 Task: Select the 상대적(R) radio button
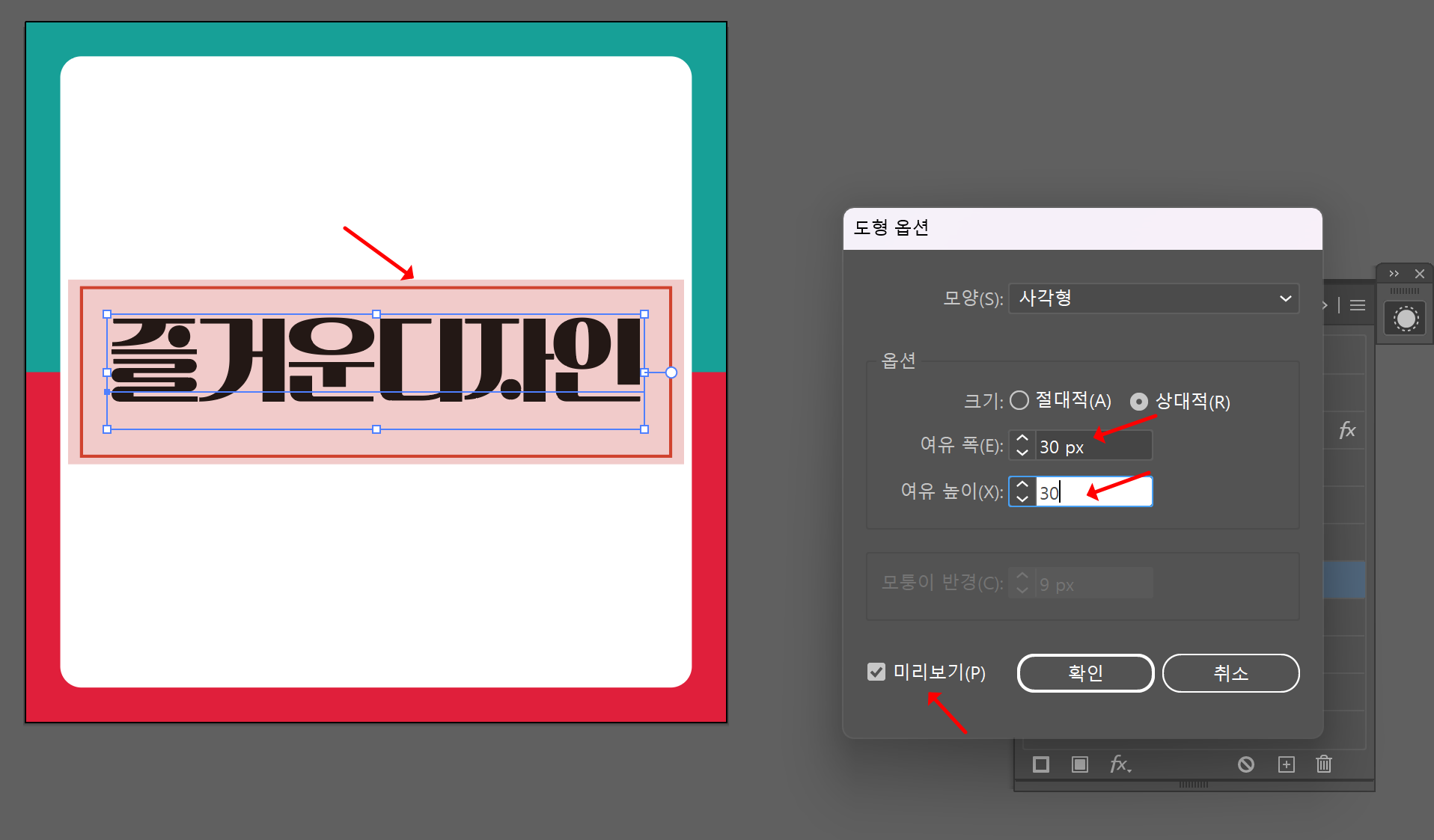[x=1138, y=401]
